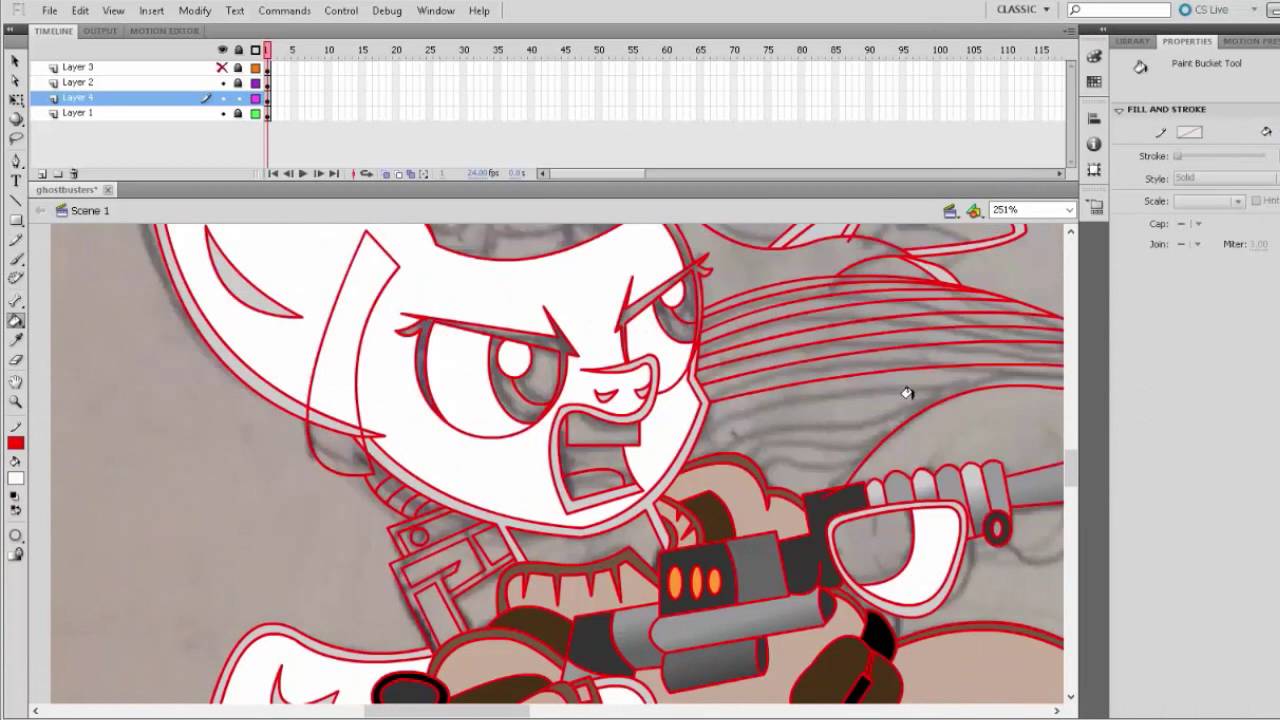Open the Color panel icon
The height and width of the screenshot is (720, 1280).
(x=1094, y=57)
